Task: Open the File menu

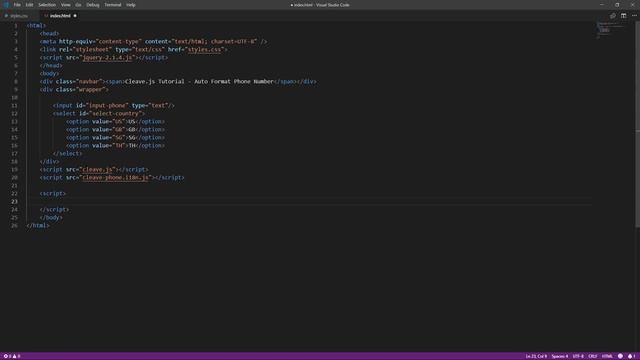Action: click(x=17, y=5)
